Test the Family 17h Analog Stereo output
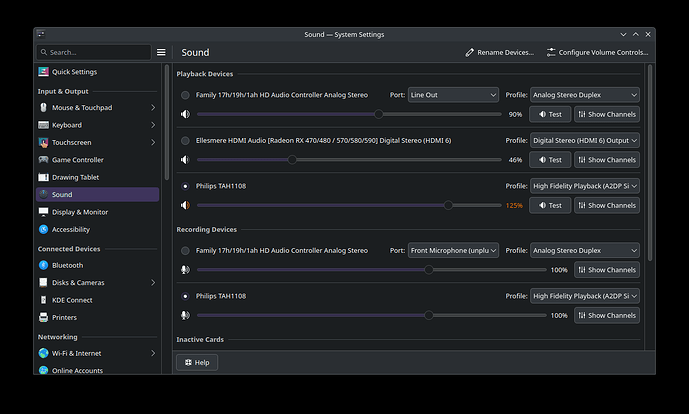The image size is (689, 414). (x=550, y=114)
